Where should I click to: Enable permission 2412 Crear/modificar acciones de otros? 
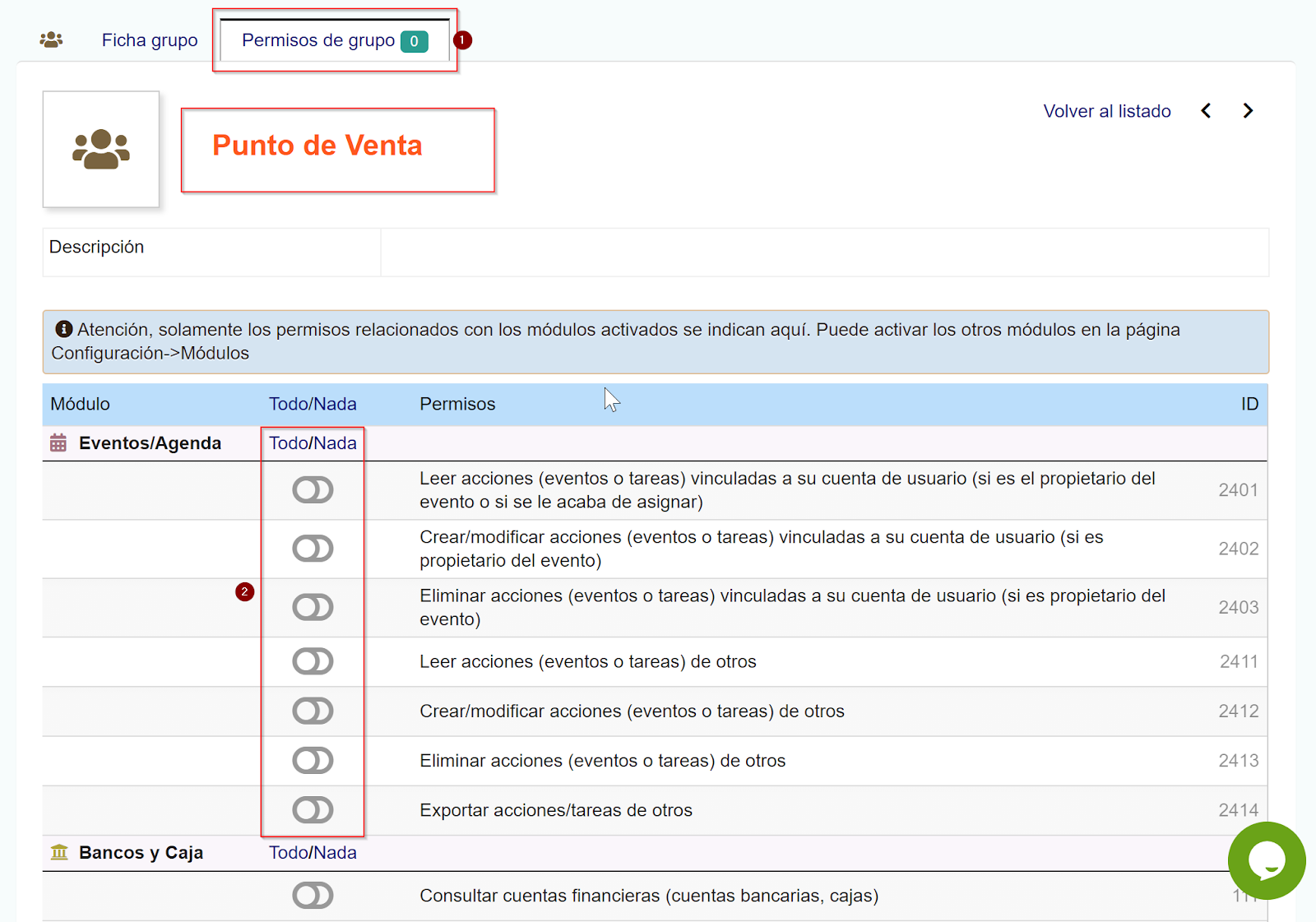coord(313,711)
